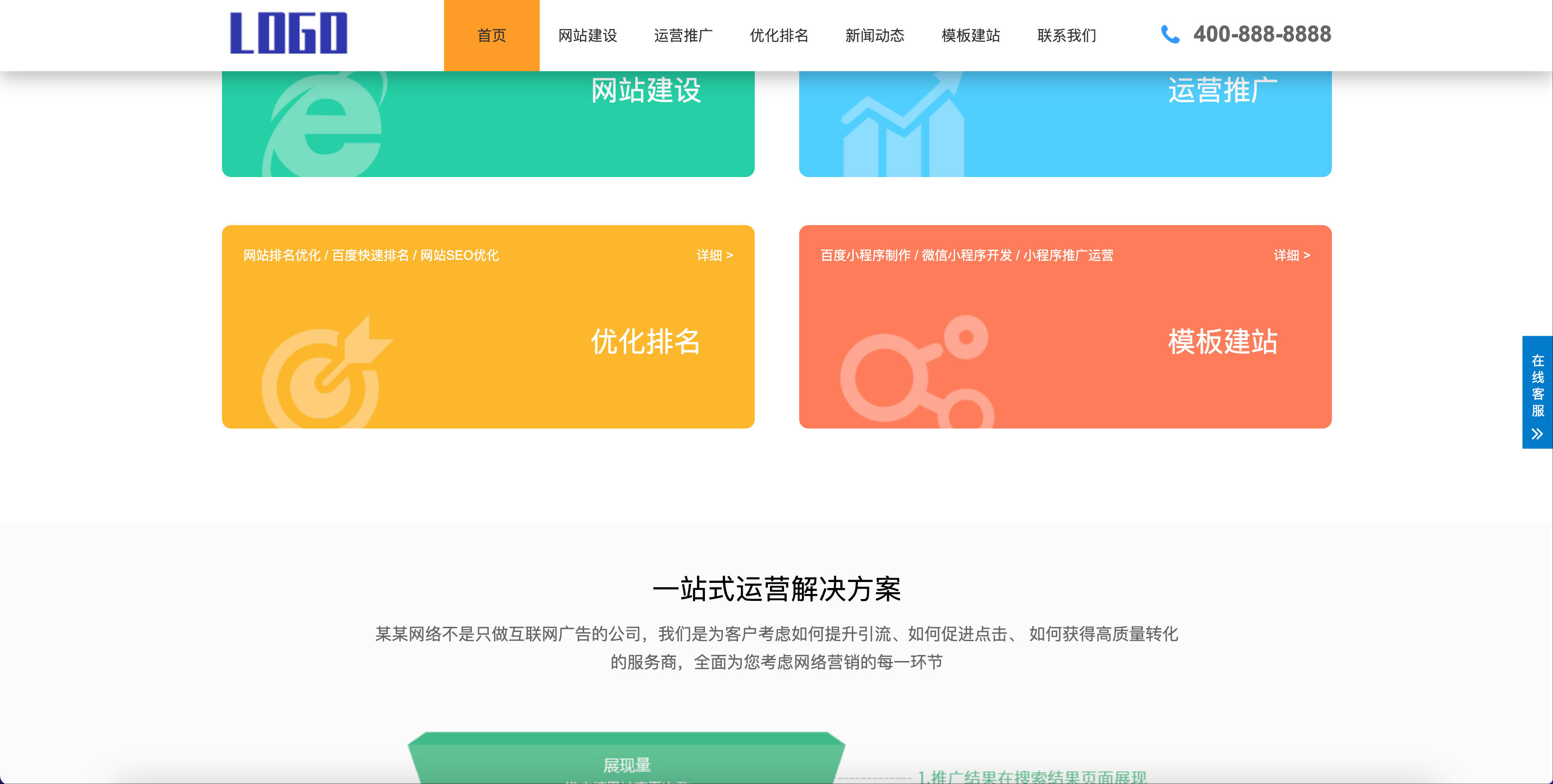Click the 优化排名 heading on the yellow card
Screen dimensions: 1553x784
(x=646, y=342)
